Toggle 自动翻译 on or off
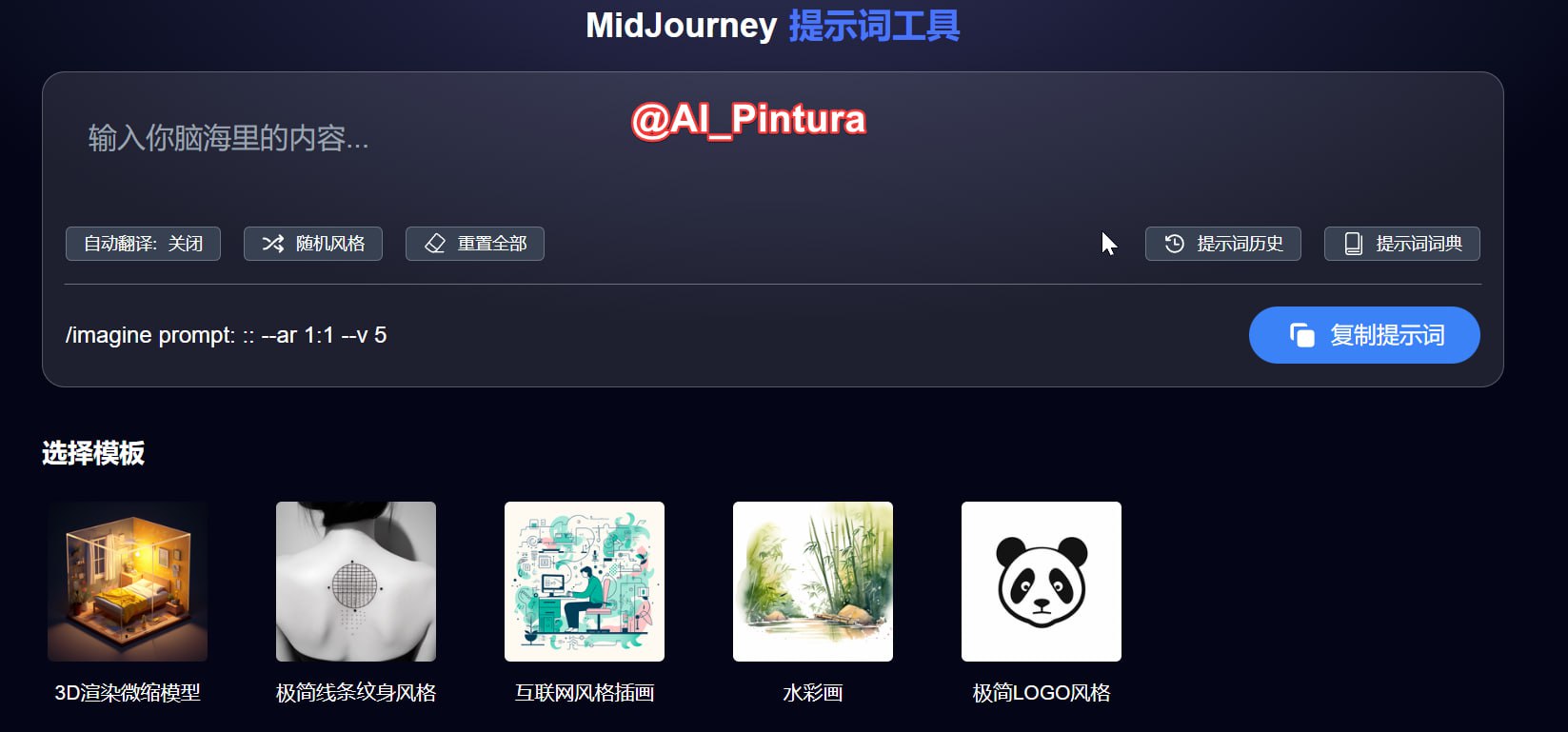This screenshot has height=732, width=1568. (143, 244)
